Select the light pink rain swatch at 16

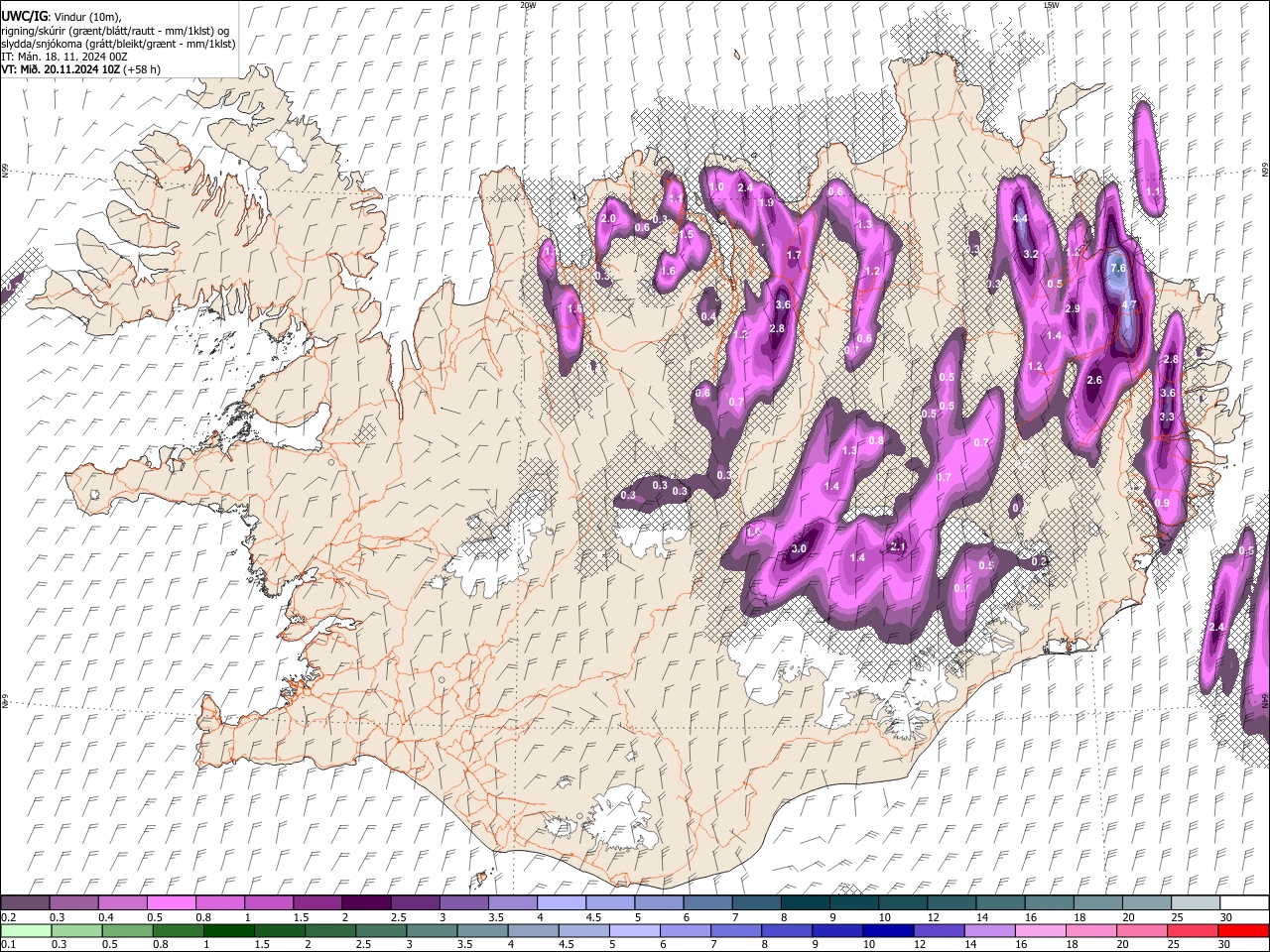click(1040, 931)
